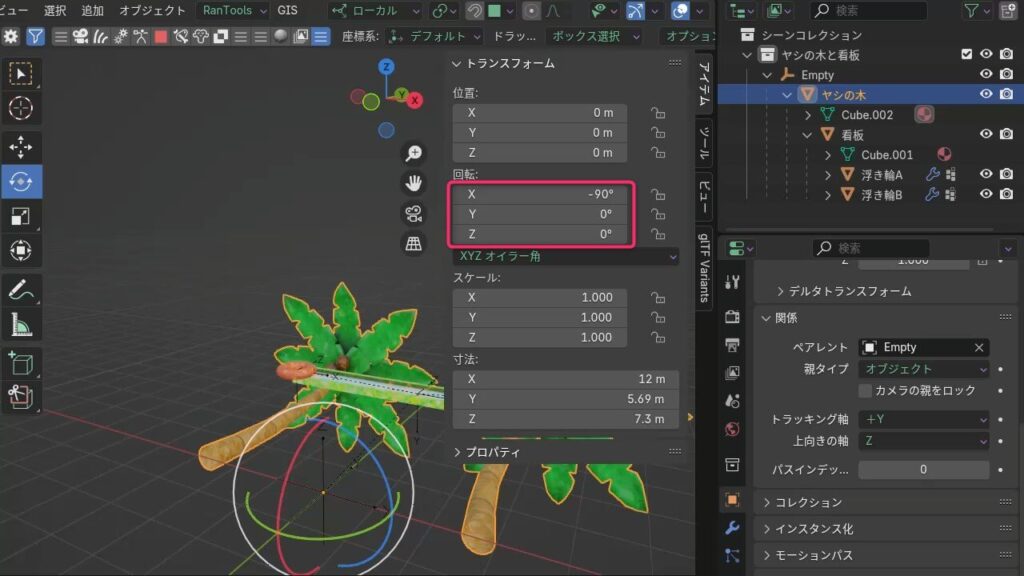The height and width of the screenshot is (576, 1024).
Task: Activate the Rotate tool
Action: (21, 182)
